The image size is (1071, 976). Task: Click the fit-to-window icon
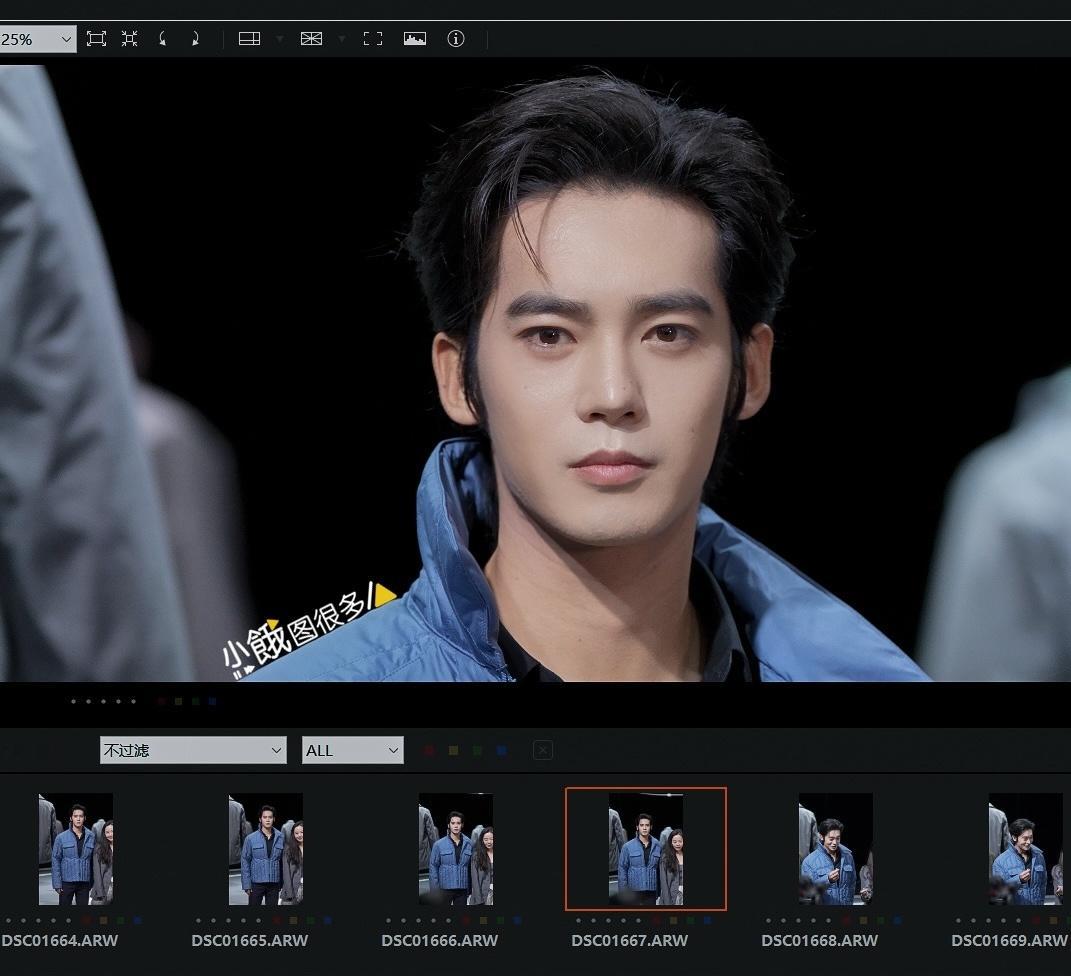[x=96, y=39]
